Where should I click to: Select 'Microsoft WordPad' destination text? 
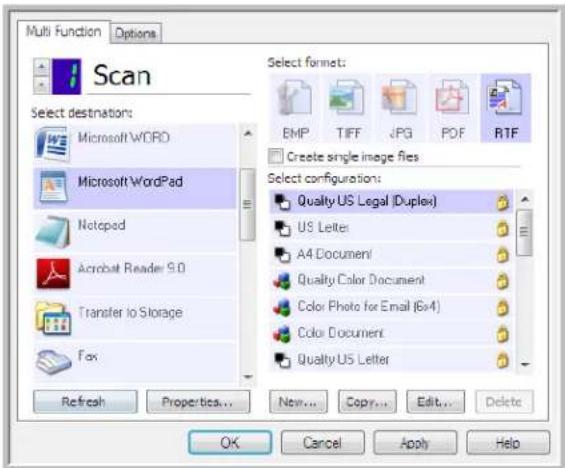[x=130, y=182]
